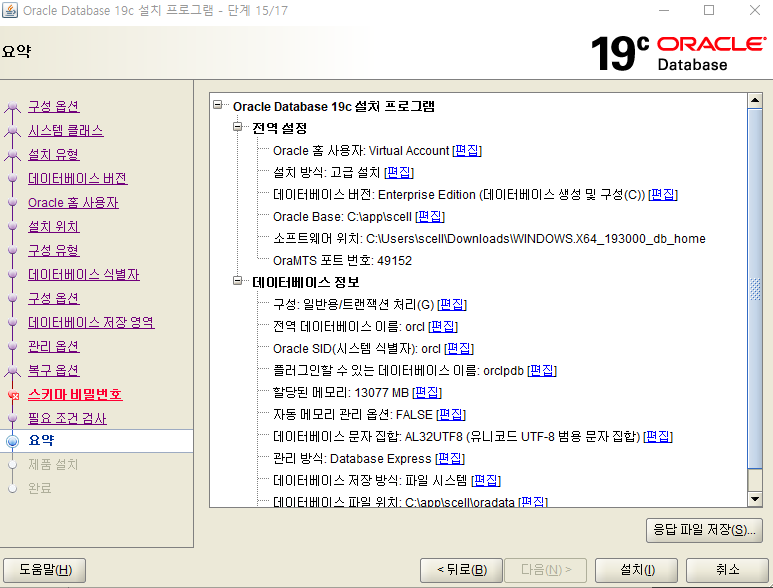The width and height of the screenshot is (773, 588).
Task: Return to the 스키마 비밀번호 step
Action: click(75, 394)
